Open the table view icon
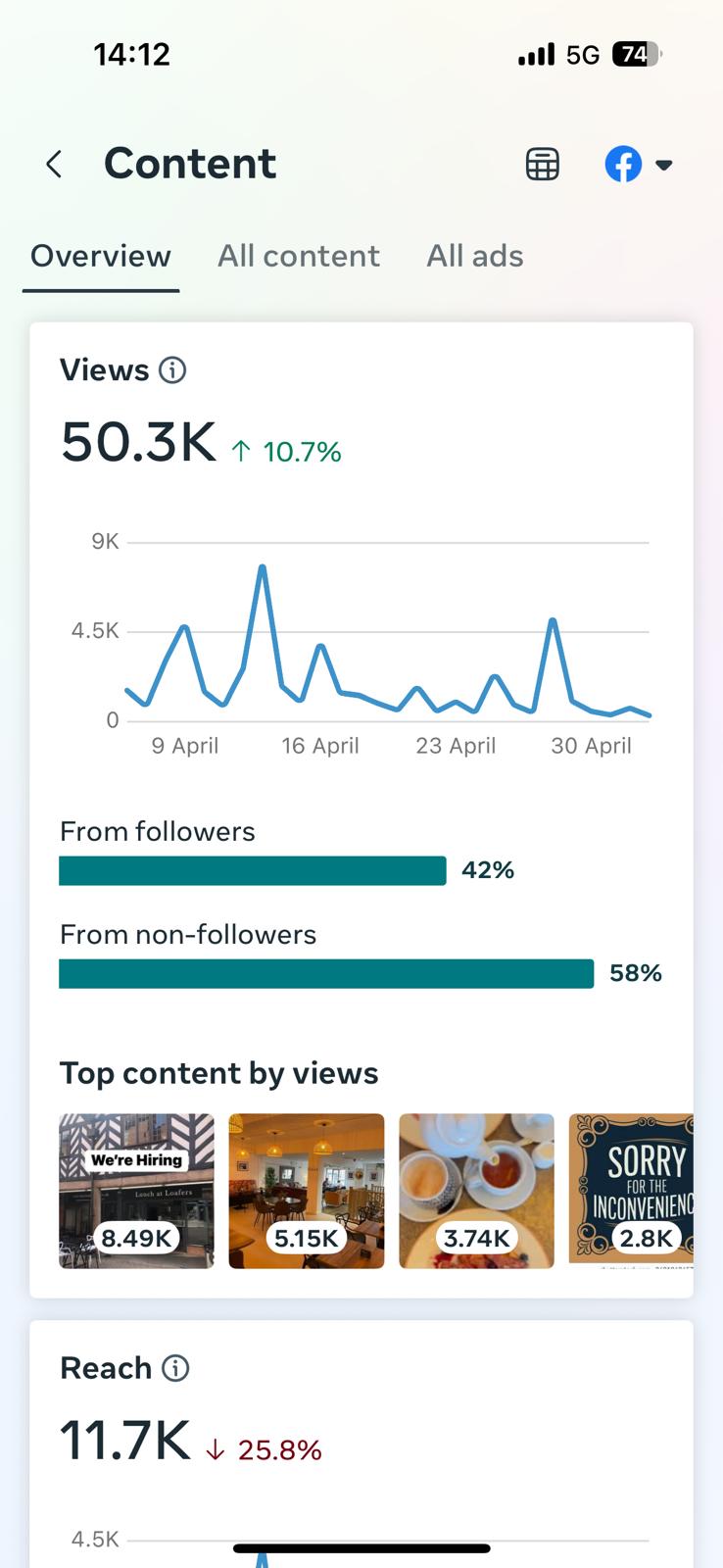The image size is (723, 1568). point(542,165)
